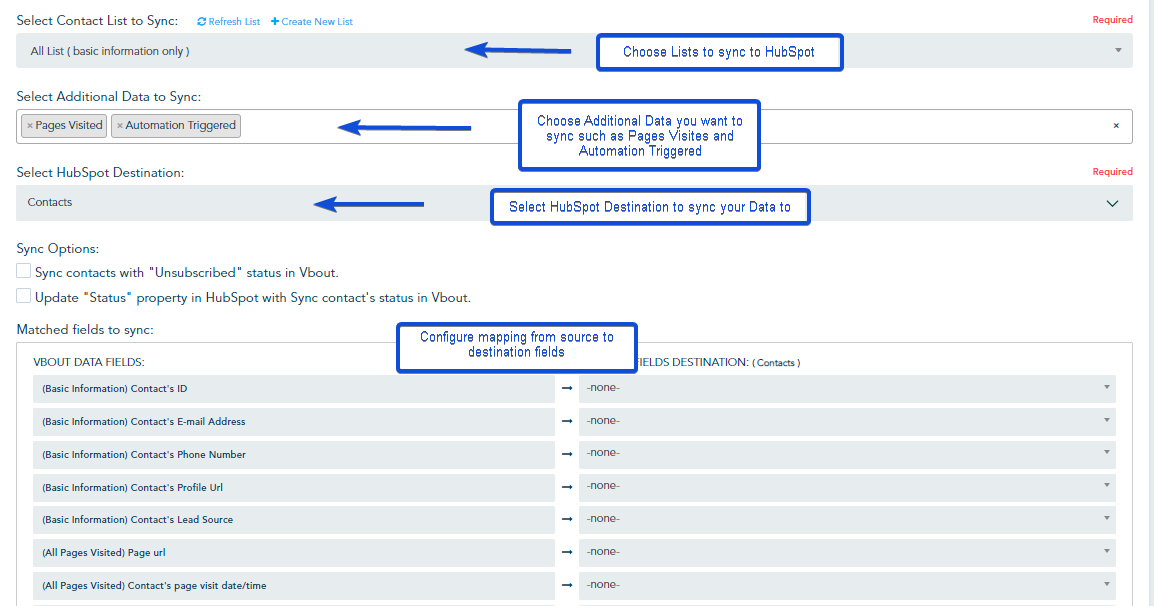This screenshot has height=606, width=1154.
Task: Select the (All Pages Visited) Page url field
Action: (294, 553)
